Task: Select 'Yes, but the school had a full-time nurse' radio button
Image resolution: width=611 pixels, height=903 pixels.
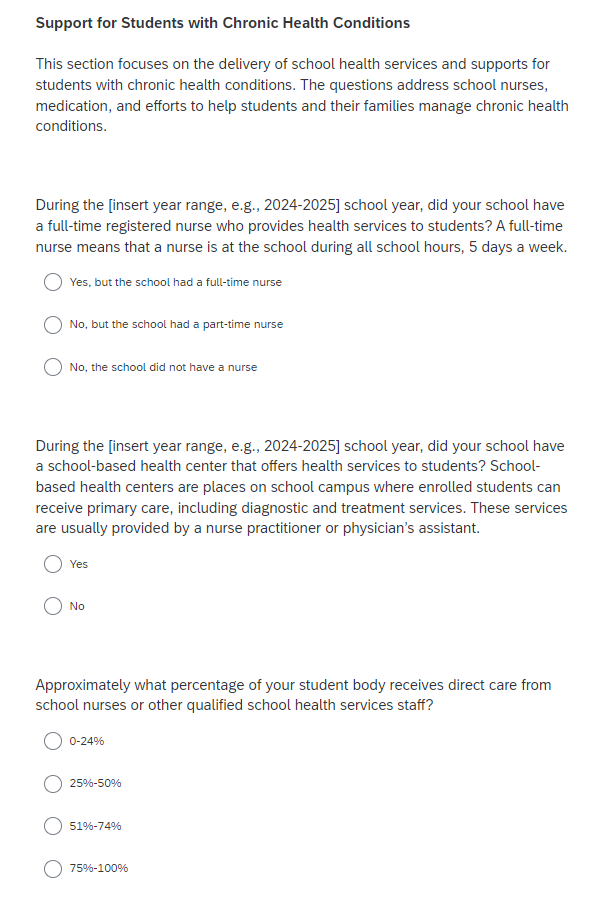Action: tap(53, 282)
